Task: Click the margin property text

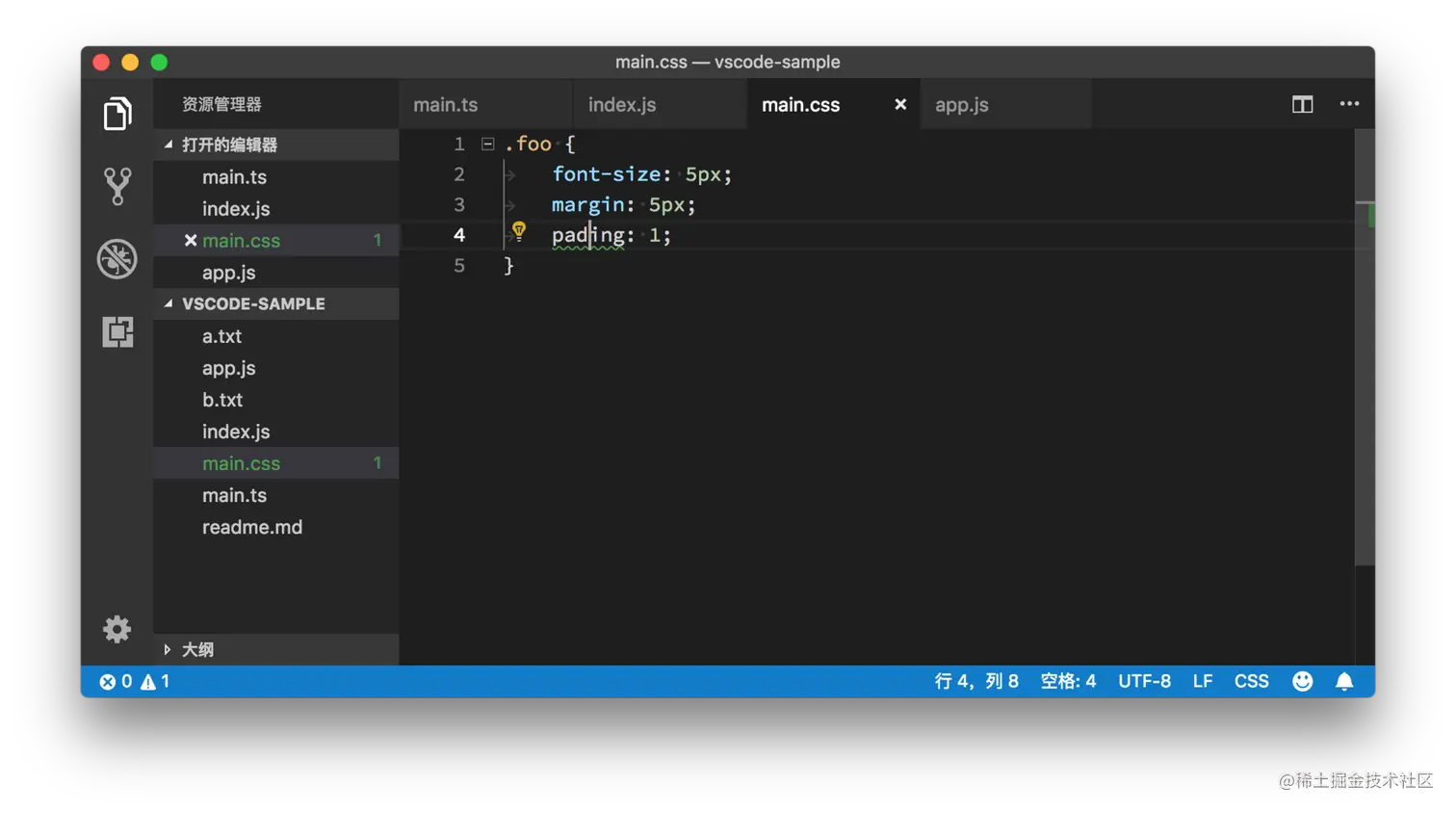Action: pos(587,205)
